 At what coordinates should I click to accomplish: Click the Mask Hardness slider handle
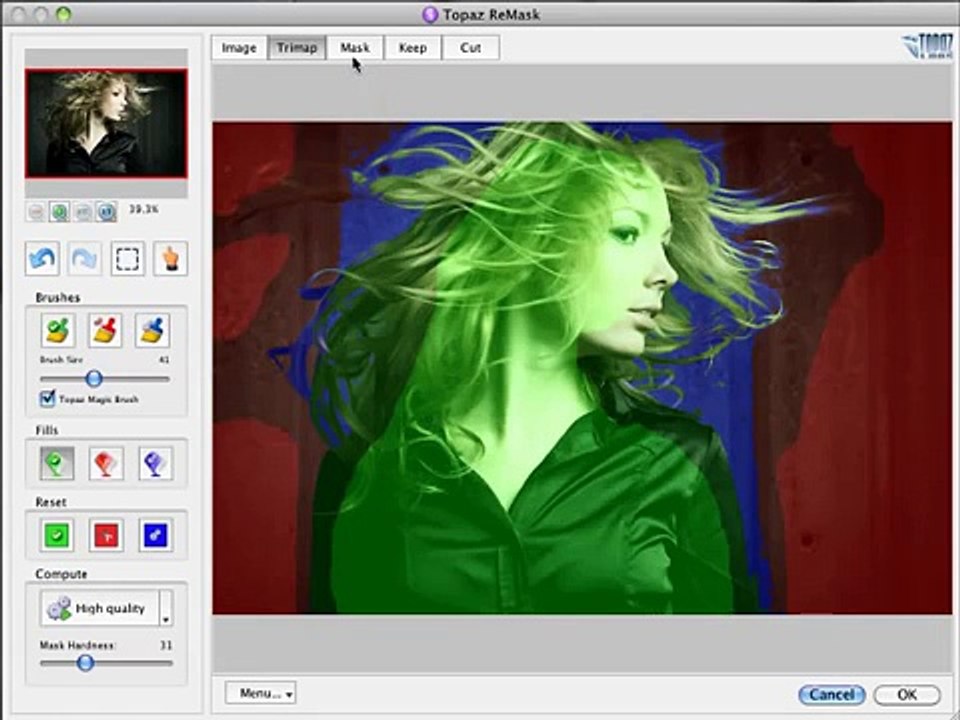pos(85,662)
